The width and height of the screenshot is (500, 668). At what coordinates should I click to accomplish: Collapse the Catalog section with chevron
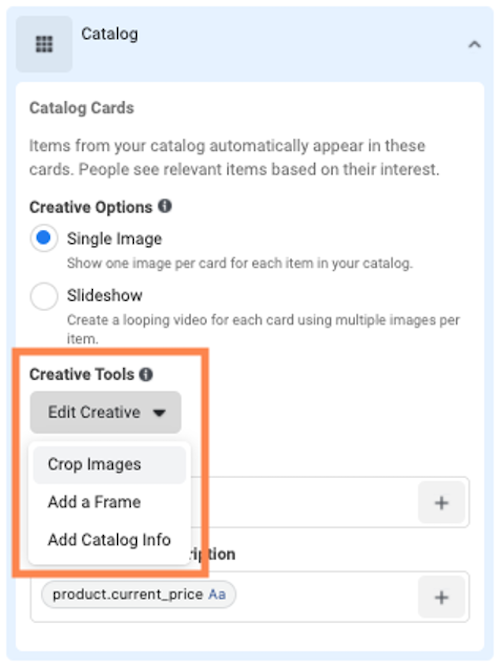point(474,44)
